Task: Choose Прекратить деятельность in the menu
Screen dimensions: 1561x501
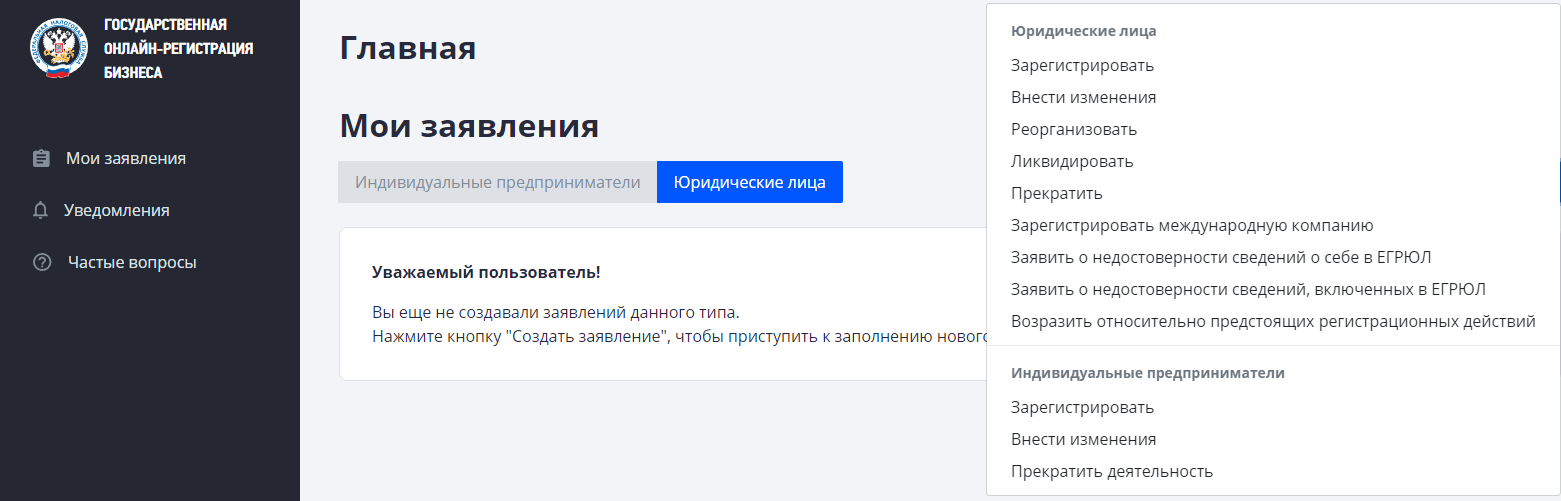Action: 1112,471
